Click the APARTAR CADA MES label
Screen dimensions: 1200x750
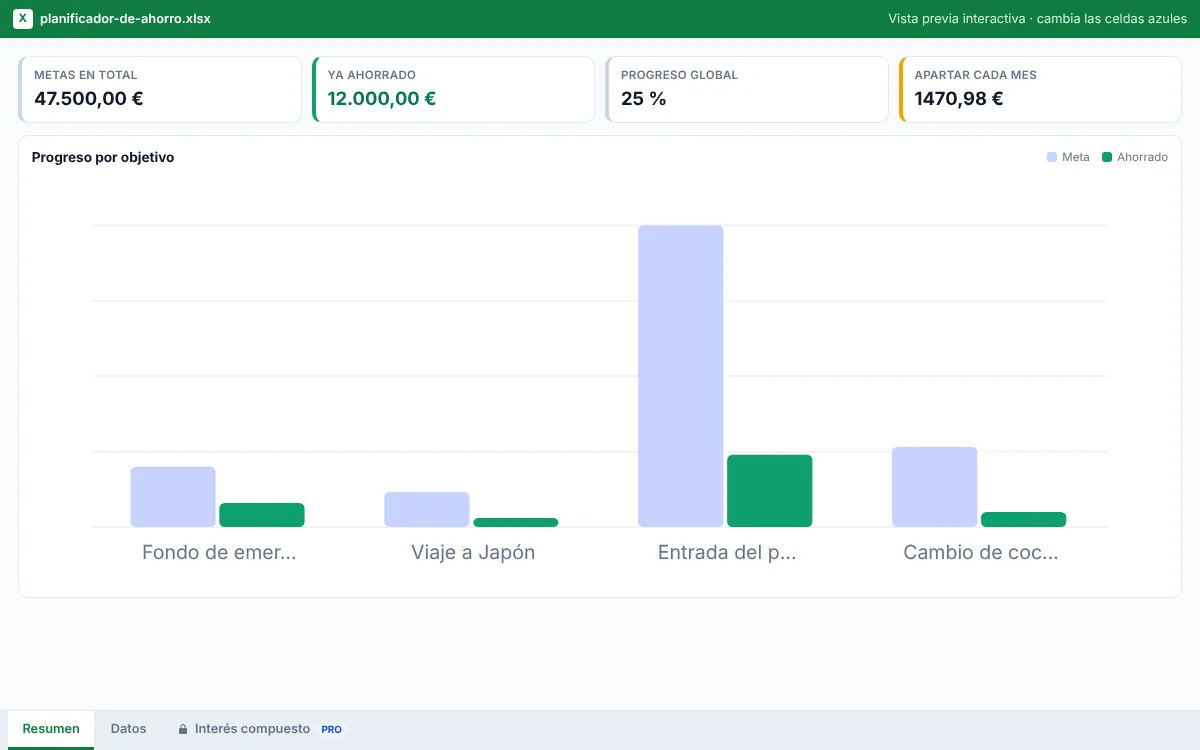click(x=975, y=75)
